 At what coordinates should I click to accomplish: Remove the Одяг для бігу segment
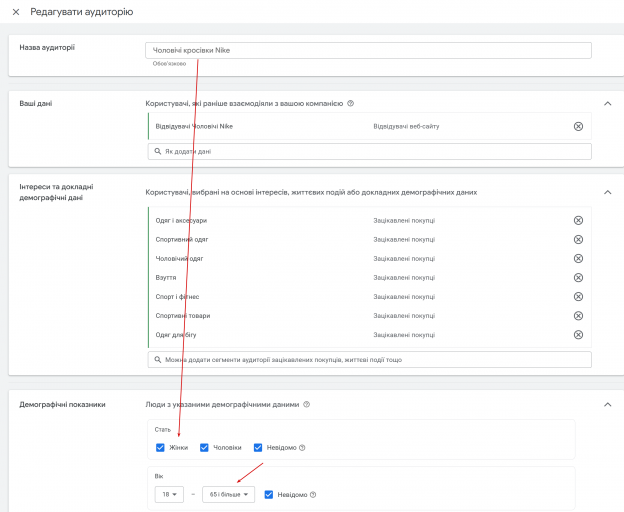coord(578,335)
